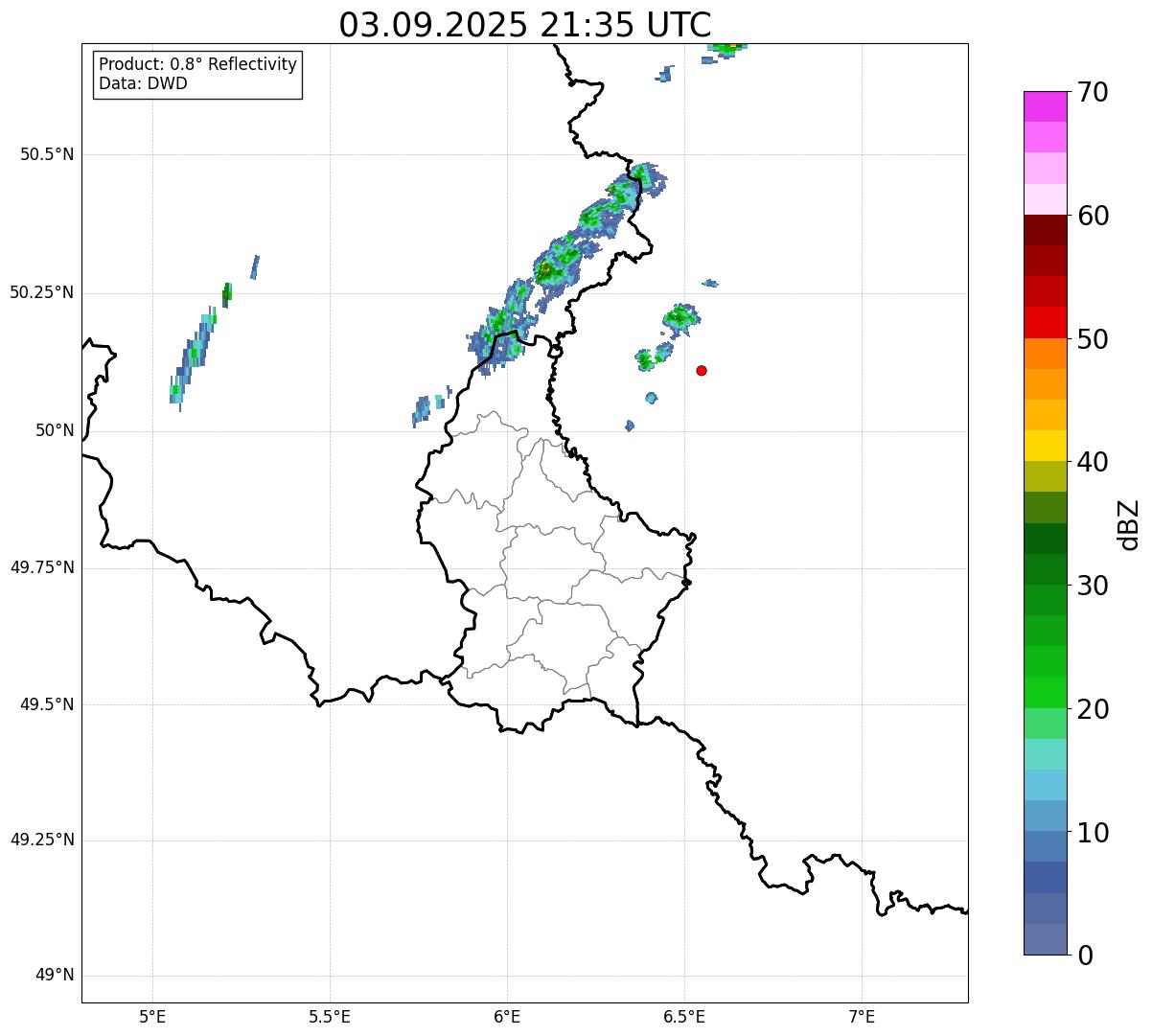Click the 49.5°N latitude label

click(x=47, y=704)
